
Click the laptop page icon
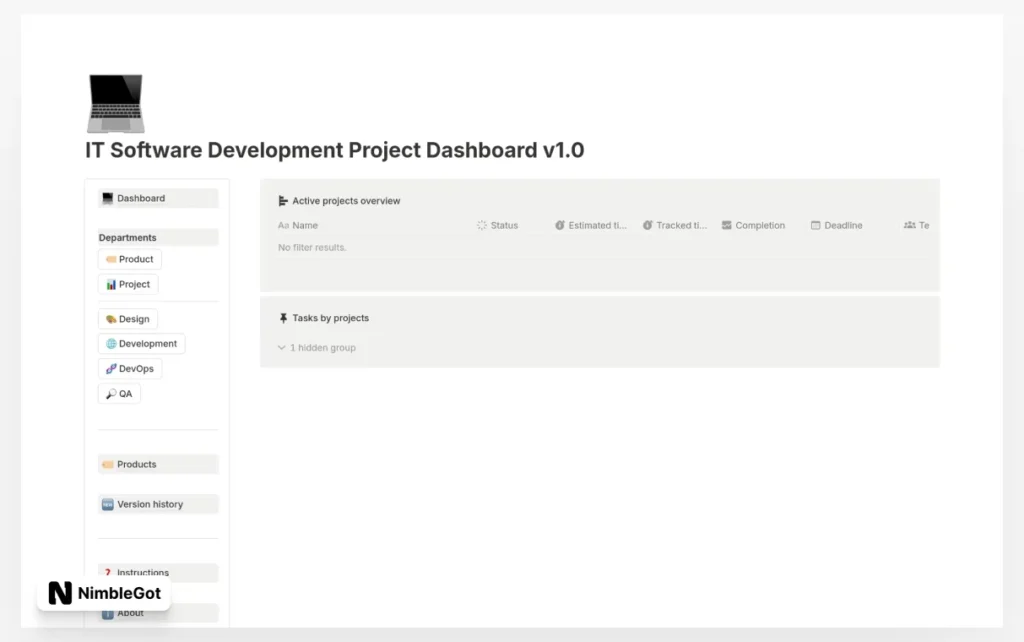116,103
